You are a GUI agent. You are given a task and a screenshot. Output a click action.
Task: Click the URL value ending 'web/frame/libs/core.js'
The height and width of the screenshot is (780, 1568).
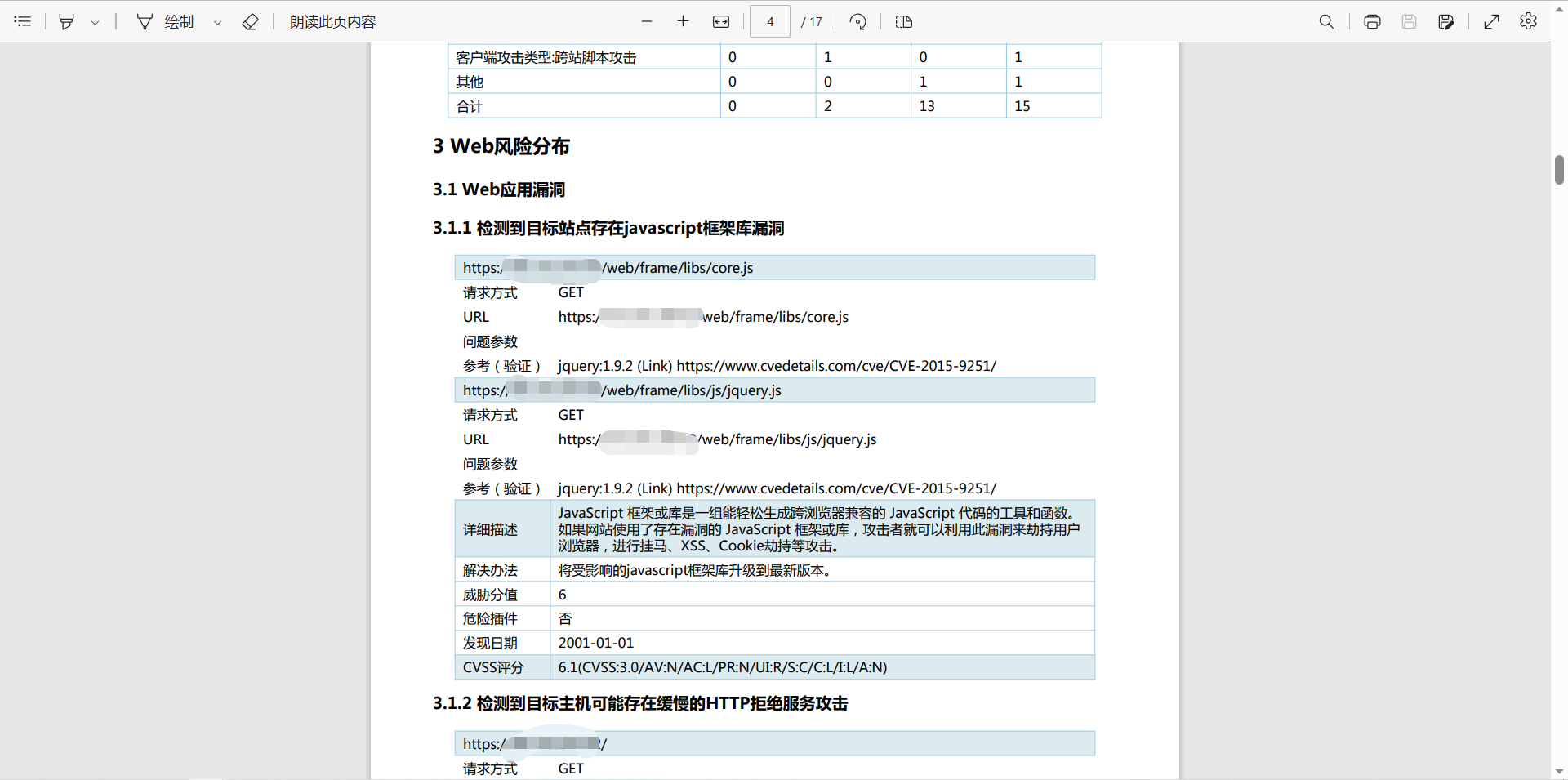point(703,317)
